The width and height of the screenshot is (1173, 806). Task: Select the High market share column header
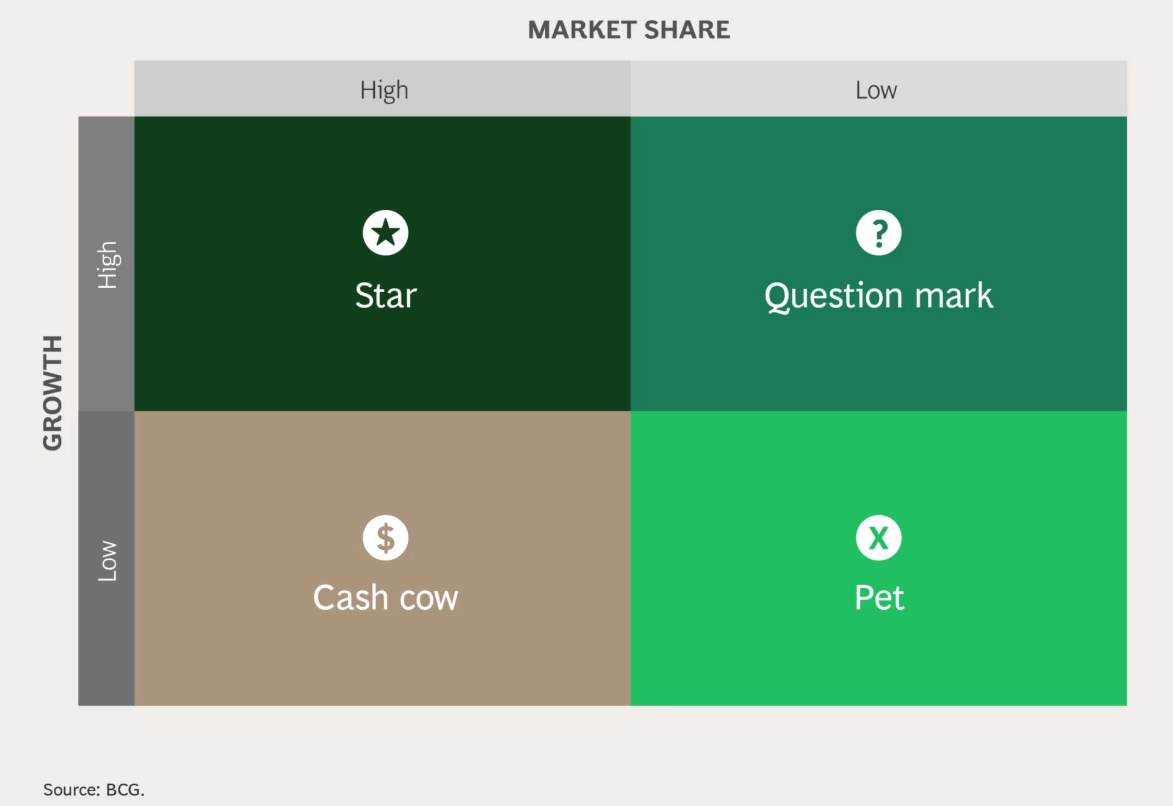click(384, 90)
